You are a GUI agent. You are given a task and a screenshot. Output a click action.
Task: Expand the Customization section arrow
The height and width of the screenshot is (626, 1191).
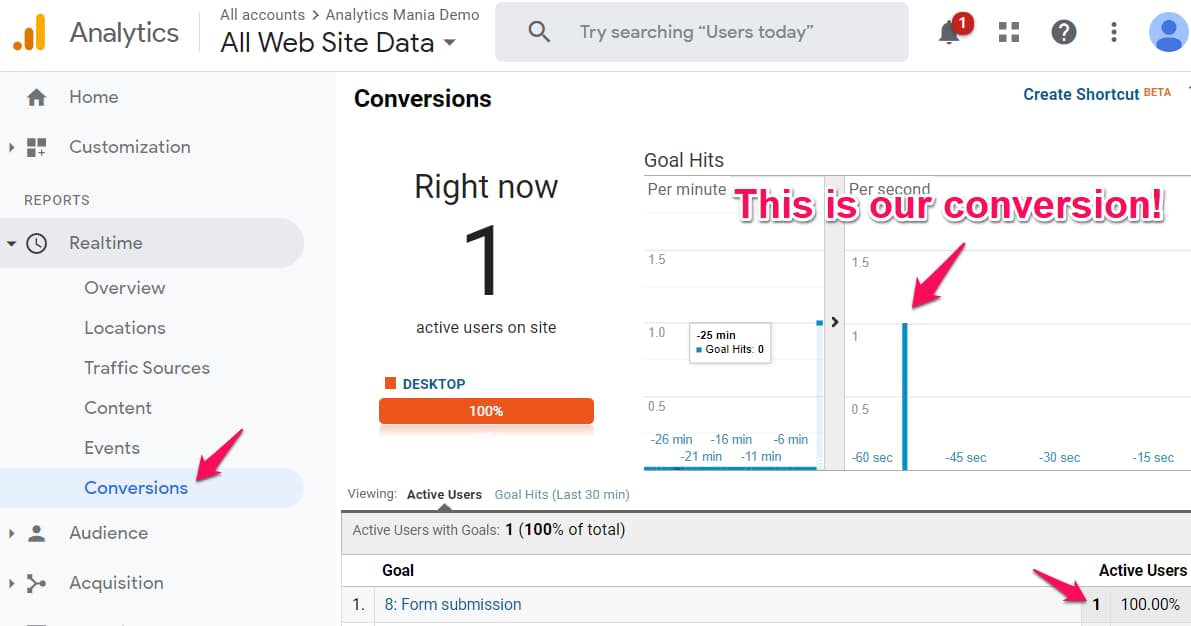11,147
